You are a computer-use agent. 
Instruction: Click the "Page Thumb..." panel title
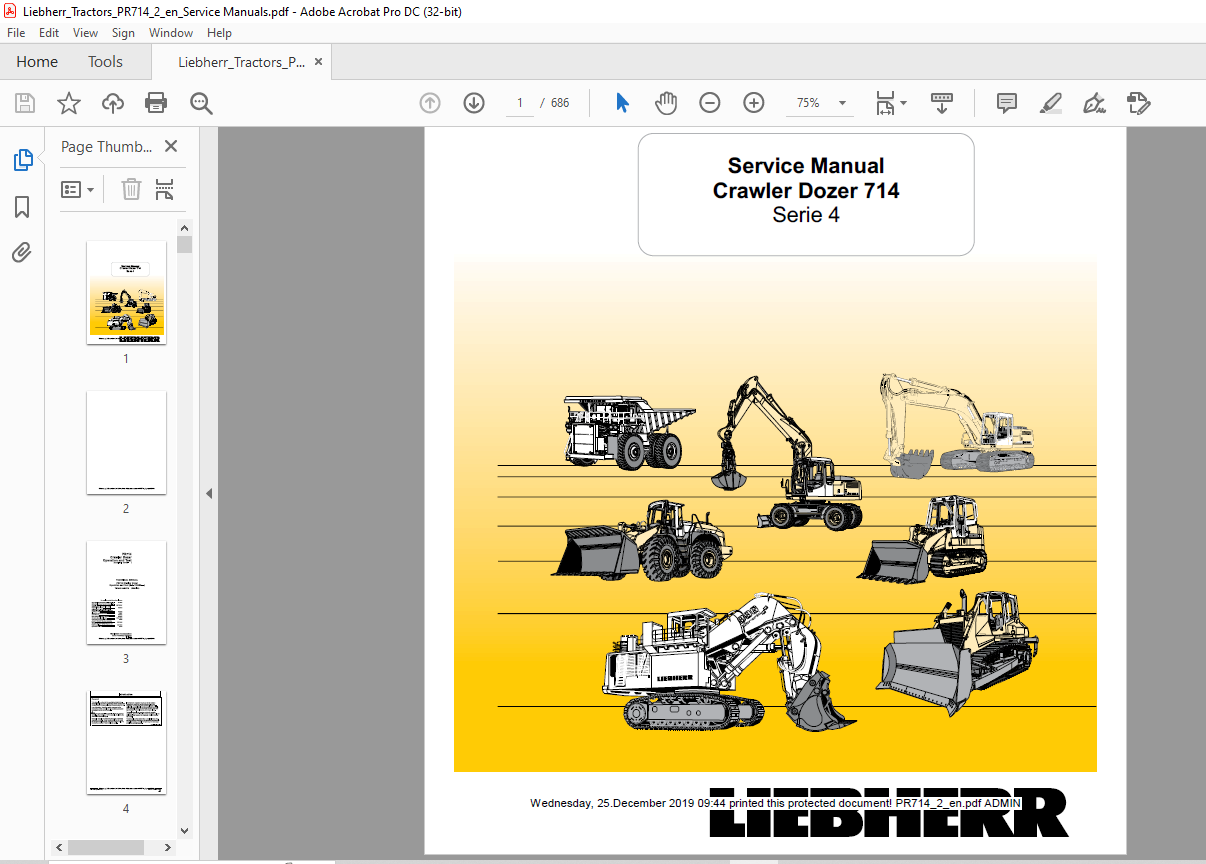[107, 147]
